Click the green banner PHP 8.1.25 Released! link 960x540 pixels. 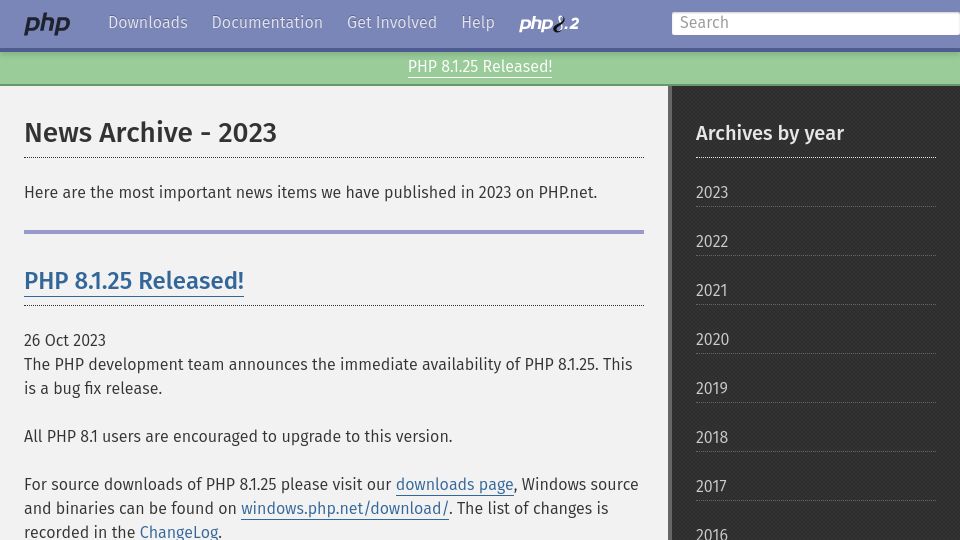tap(480, 67)
